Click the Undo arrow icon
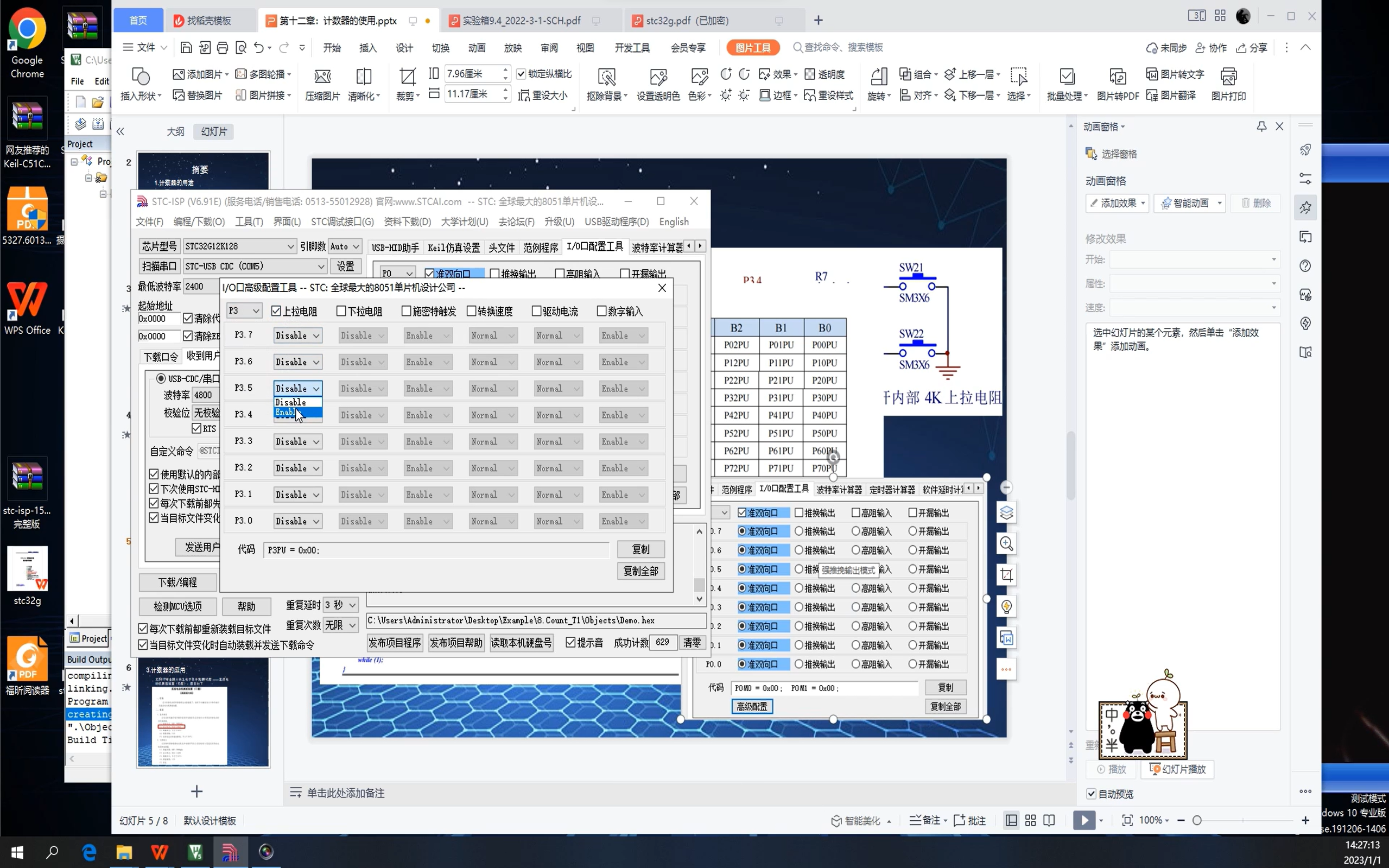This screenshot has height=868, width=1389. [x=259, y=48]
